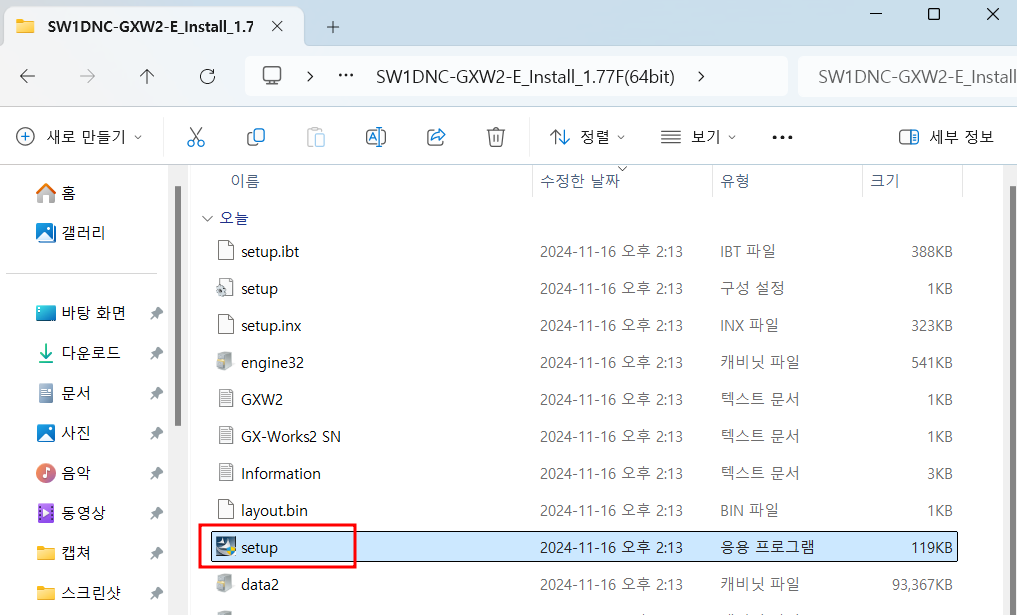Click chevron after the monitor icon in address bar
1017x615 pixels.
pos(310,76)
